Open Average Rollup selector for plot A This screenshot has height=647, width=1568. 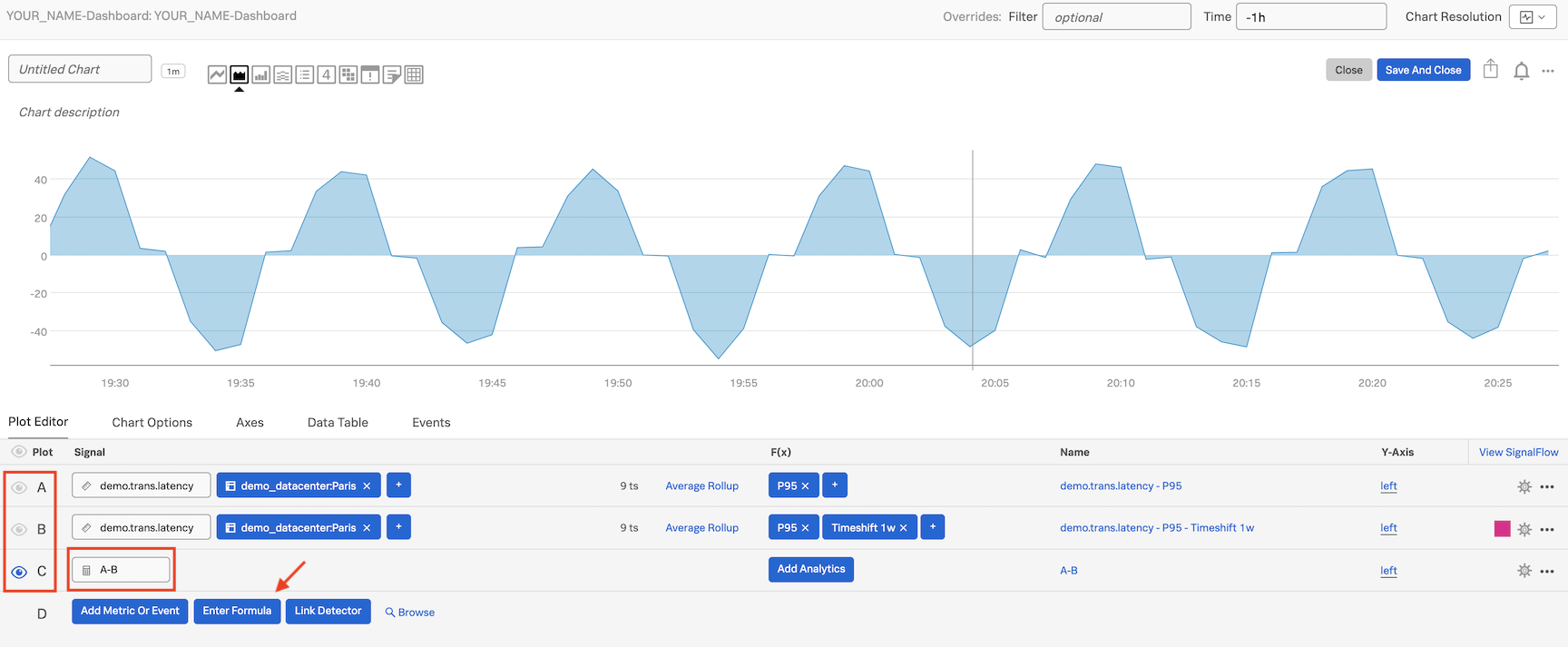point(701,486)
